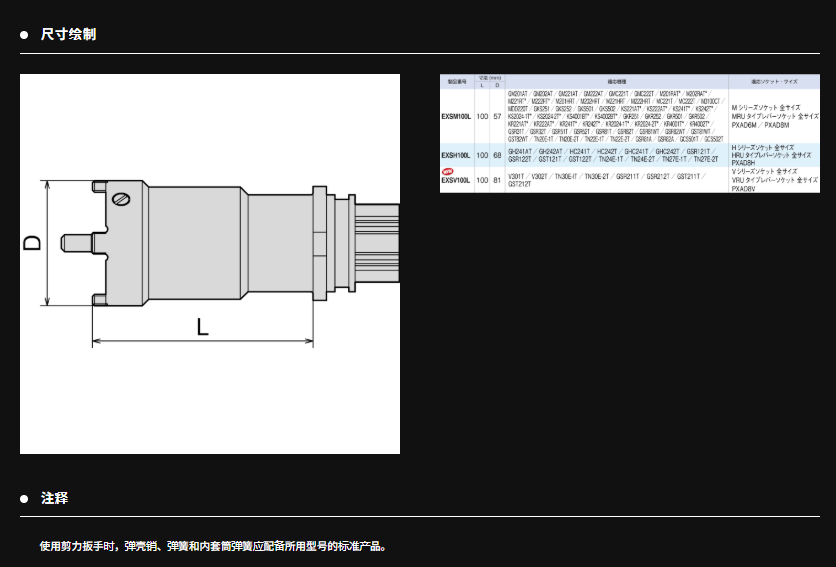This screenshot has height=567, width=836.
Task: Click the D value 81 in EXSV100L row
Action: point(497,180)
